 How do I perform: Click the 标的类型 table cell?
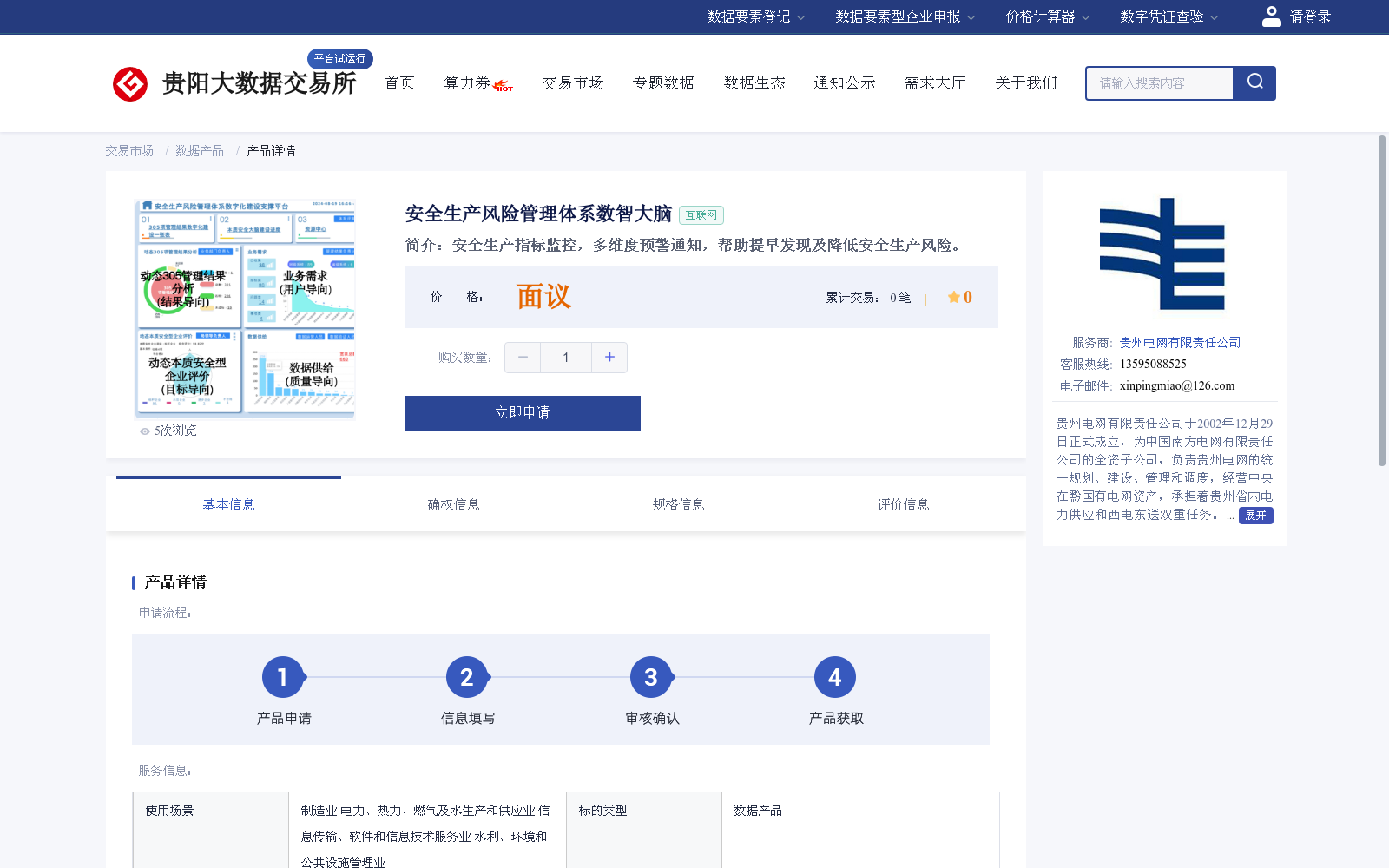click(x=644, y=830)
